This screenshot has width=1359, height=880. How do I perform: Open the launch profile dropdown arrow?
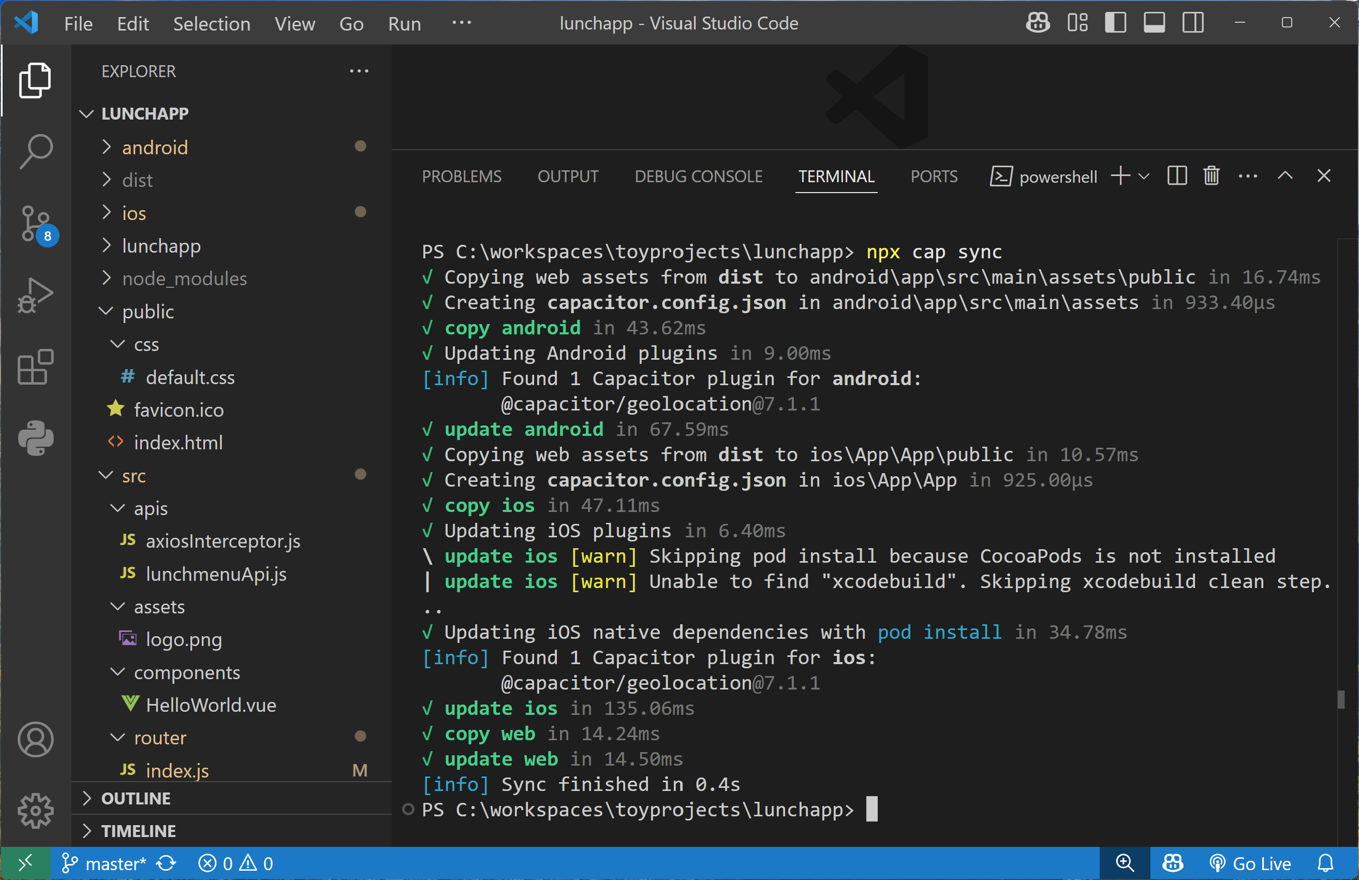pos(1144,176)
